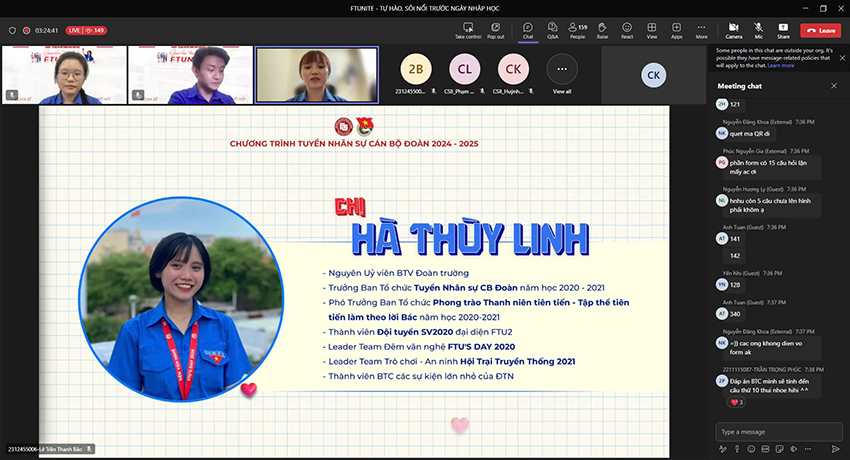Click the Type a message field
Viewport: 850px width, 460px height.
pos(778,432)
